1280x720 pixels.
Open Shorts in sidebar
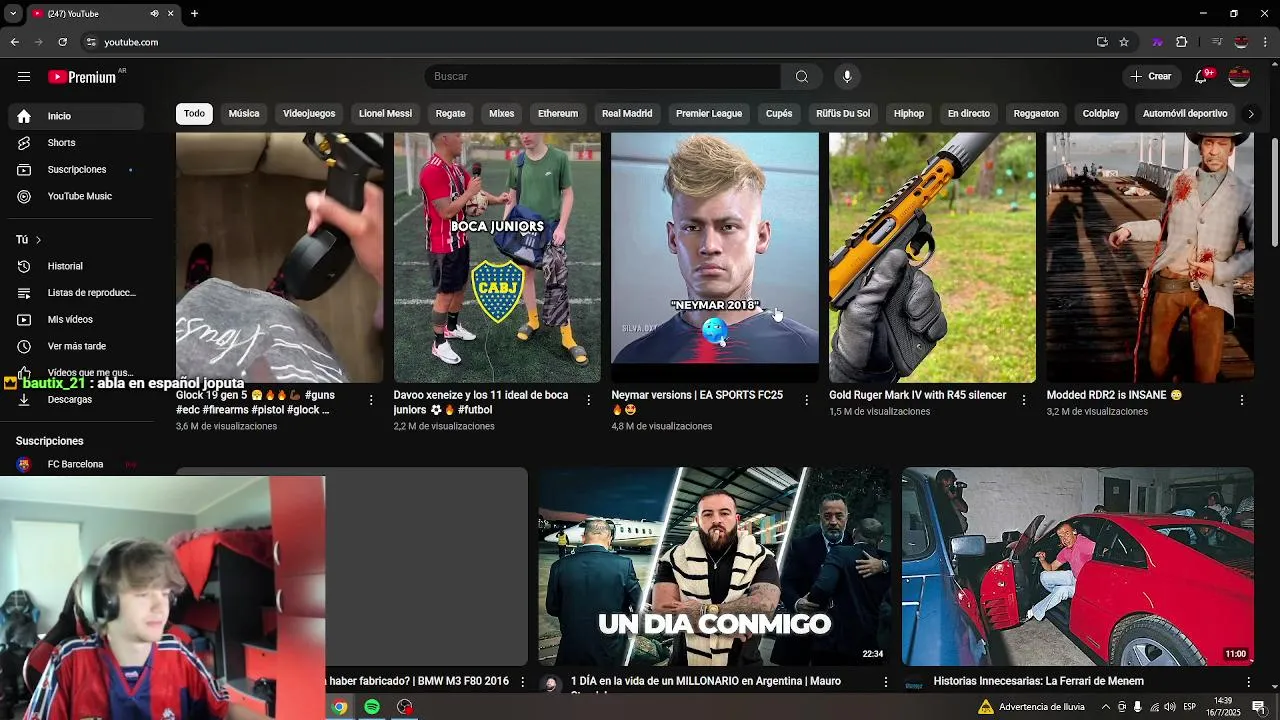(x=76, y=143)
